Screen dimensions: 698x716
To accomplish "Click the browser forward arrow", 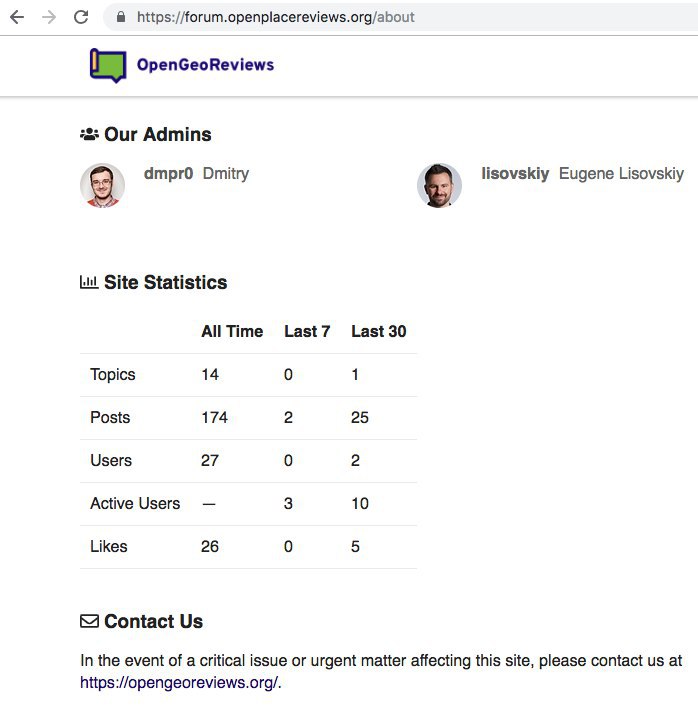I will (x=49, y=17).
